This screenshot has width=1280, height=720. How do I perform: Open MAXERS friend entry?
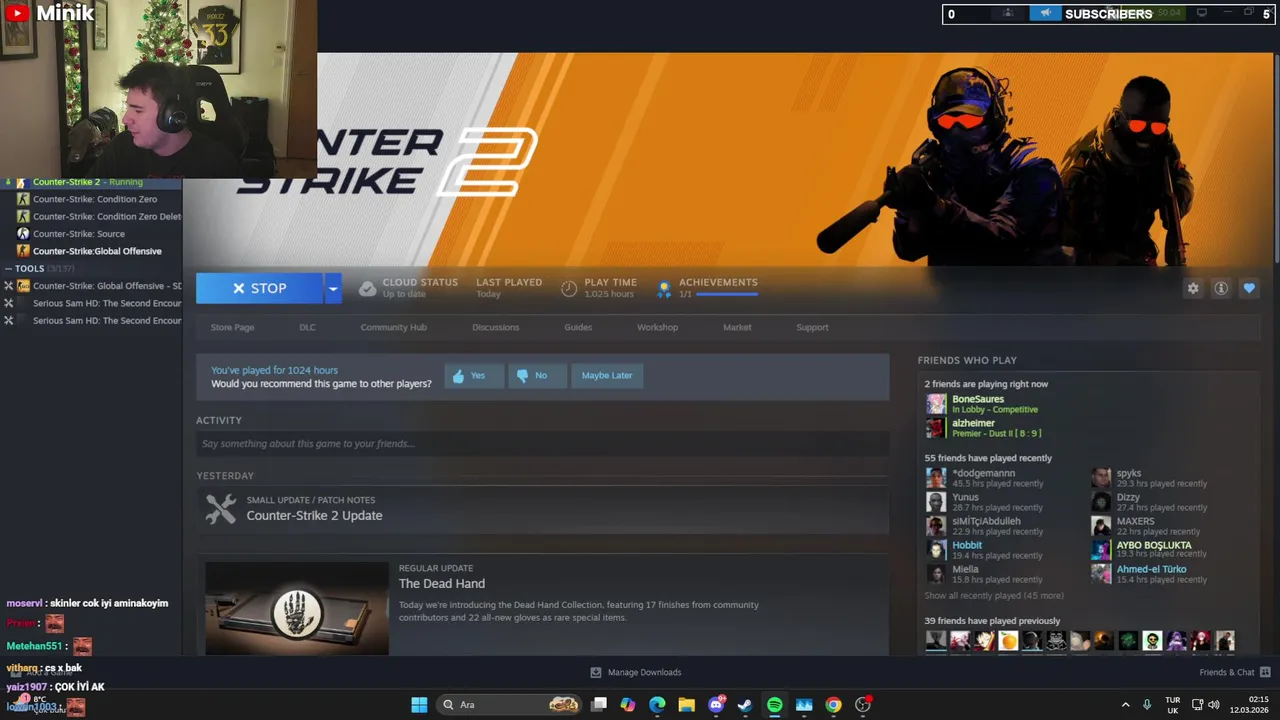click(1135, 521)
